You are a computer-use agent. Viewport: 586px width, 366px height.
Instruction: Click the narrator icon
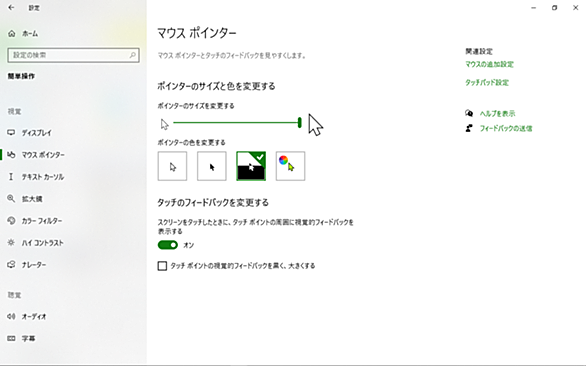pos(11,265)
